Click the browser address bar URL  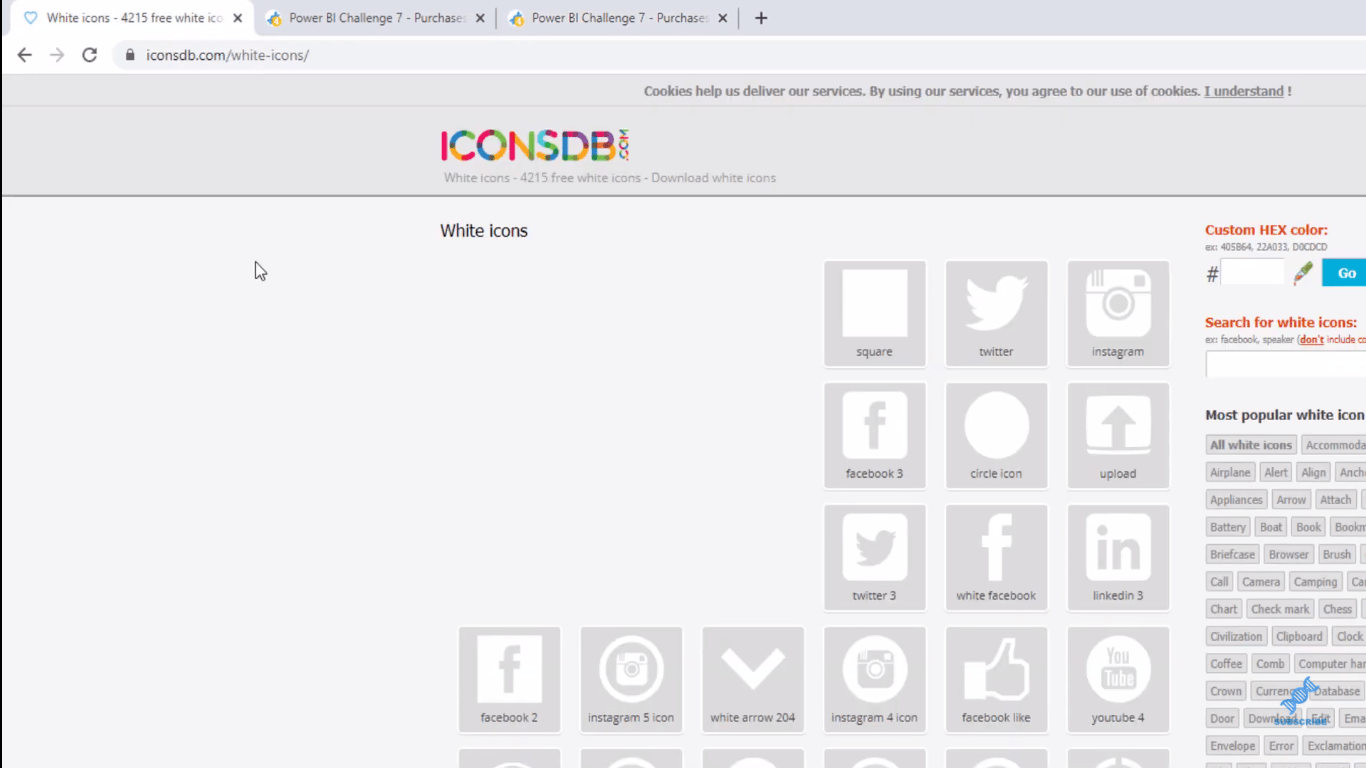(227, 55)
